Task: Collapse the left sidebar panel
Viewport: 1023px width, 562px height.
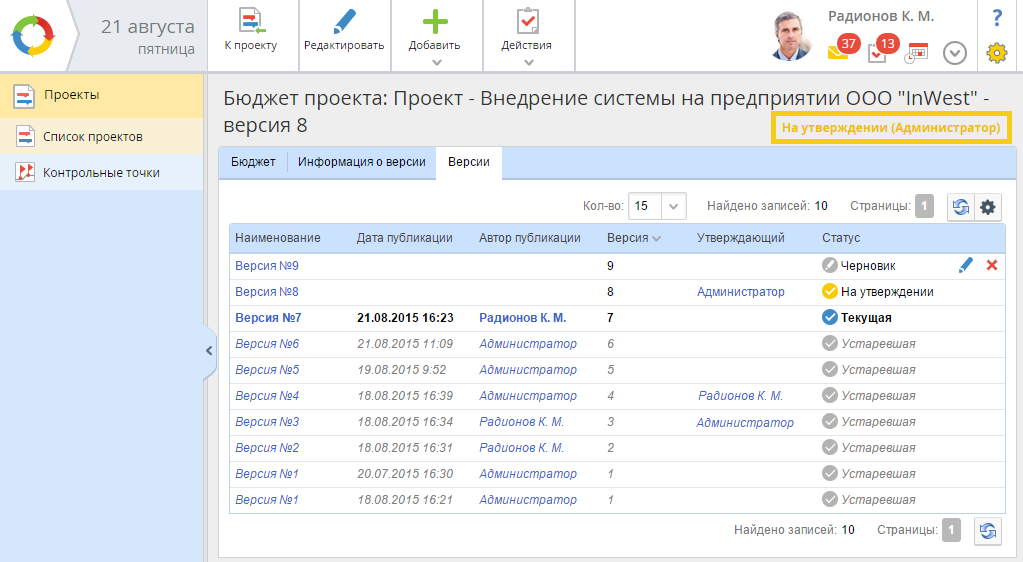Action: pyautogui.click(x=209, y=351)
